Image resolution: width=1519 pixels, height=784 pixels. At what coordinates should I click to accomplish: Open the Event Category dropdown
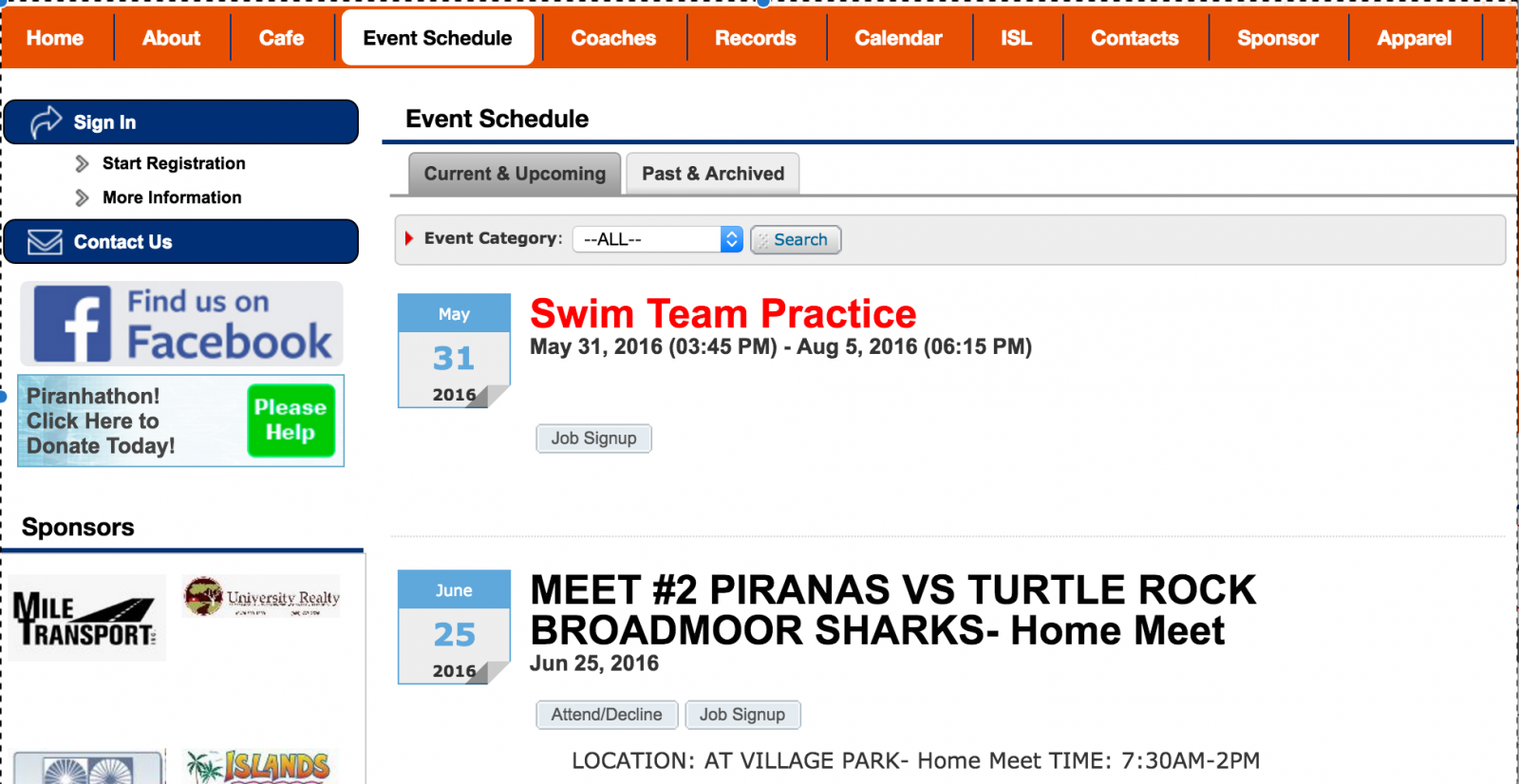pyautogui.click(x=657, y=239)
